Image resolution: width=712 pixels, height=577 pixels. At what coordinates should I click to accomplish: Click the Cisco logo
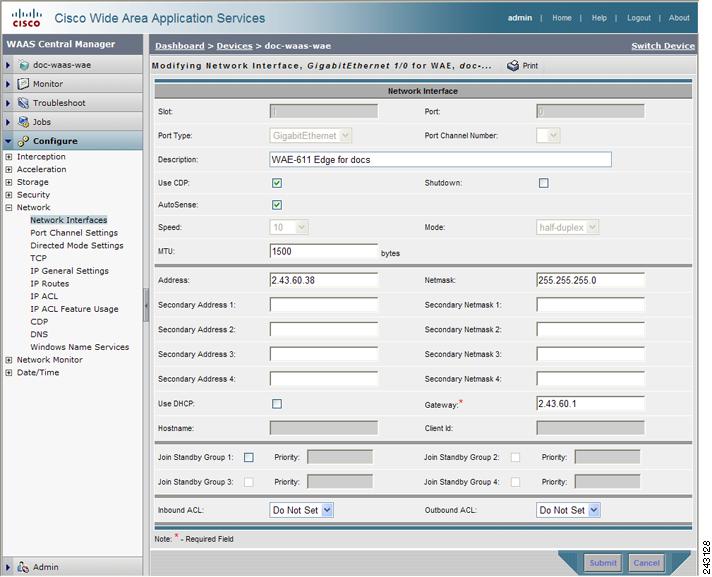coord(26,18)
